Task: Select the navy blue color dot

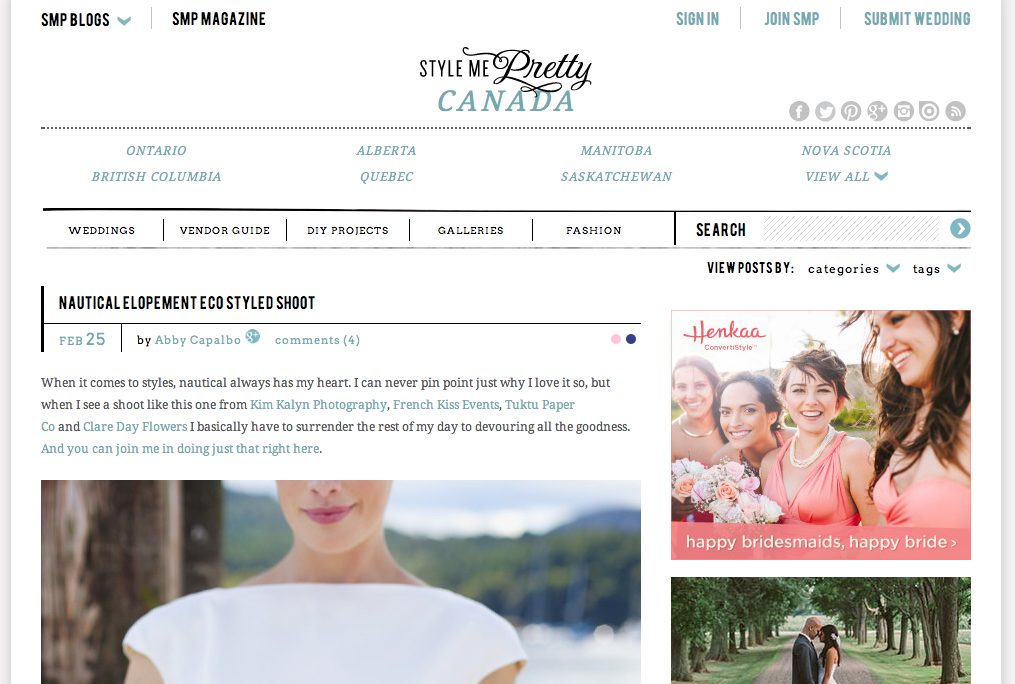Action: (x=631, y=339)
